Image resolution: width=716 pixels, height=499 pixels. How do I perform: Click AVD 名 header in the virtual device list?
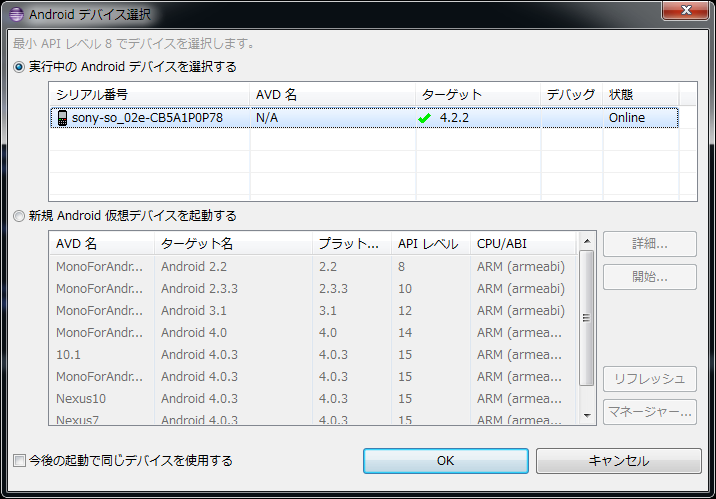(102, 243)
